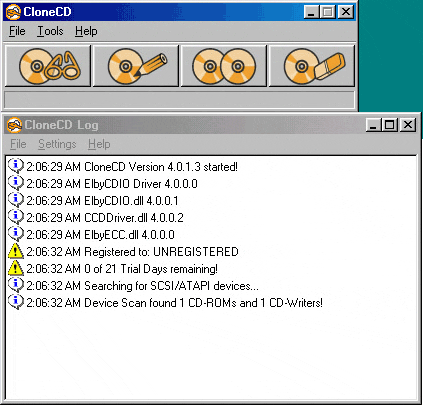Minimize the CloneCD main window

311,12
